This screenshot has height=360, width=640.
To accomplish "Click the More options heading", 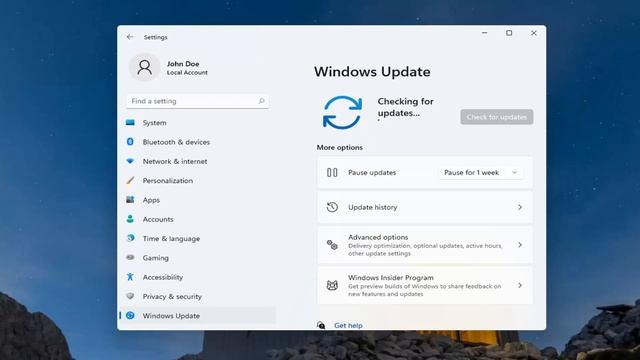I will click(340, 147).
